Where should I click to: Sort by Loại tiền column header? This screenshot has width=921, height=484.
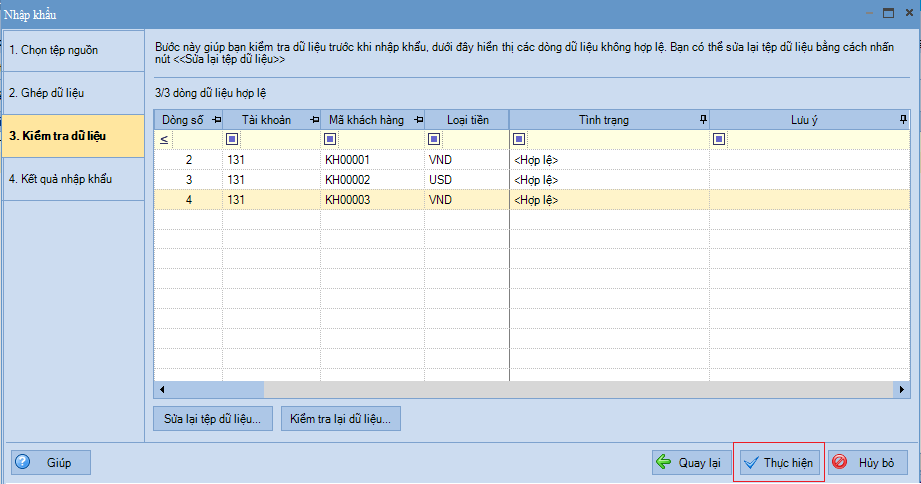coord(468,120)
